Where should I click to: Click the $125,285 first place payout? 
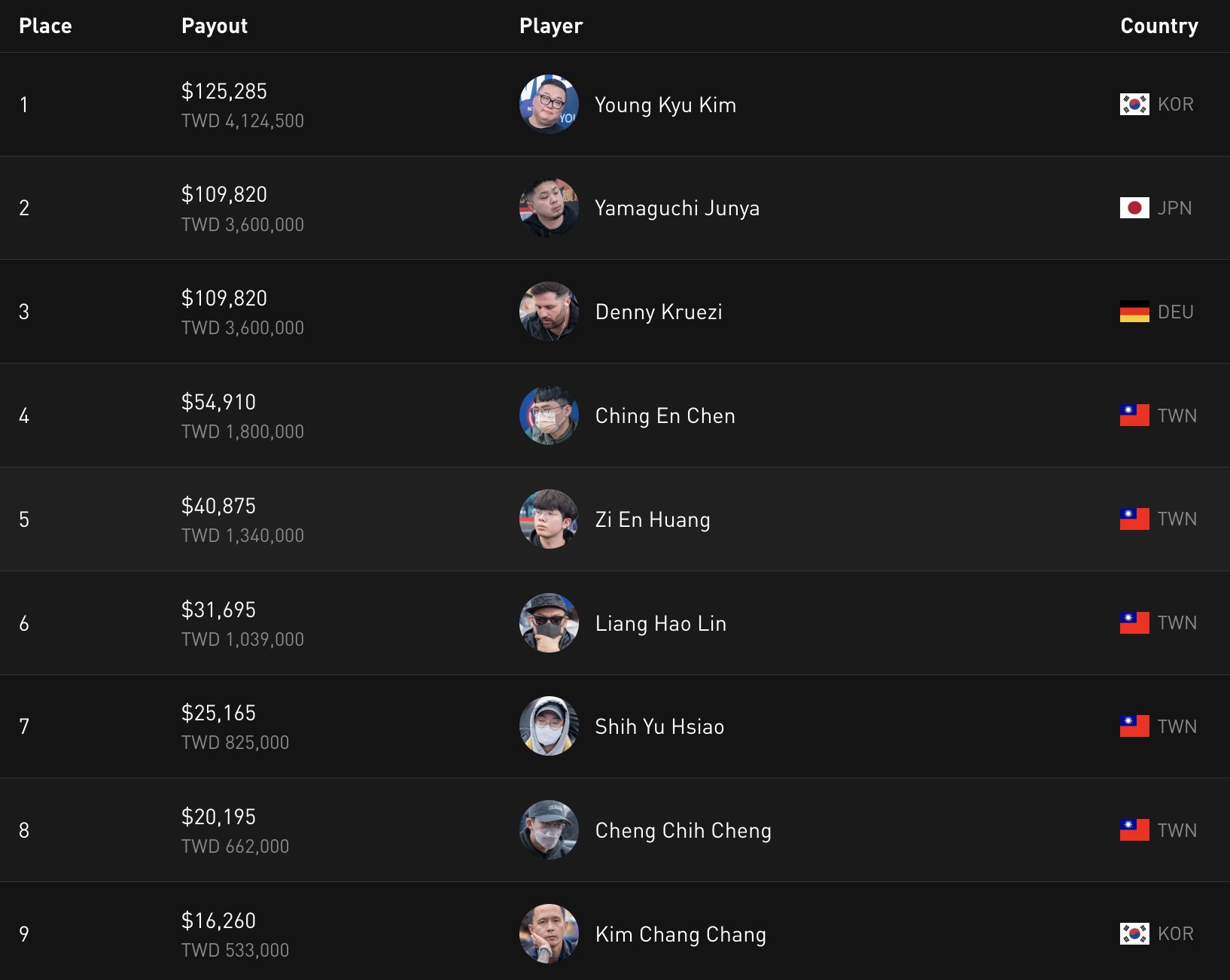point(224,92)
